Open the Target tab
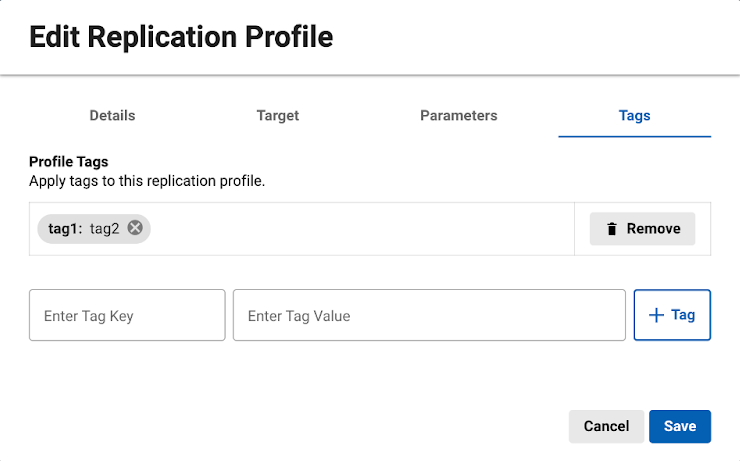The height and width of the screenshot is (461, 740). tap(278, 115)
